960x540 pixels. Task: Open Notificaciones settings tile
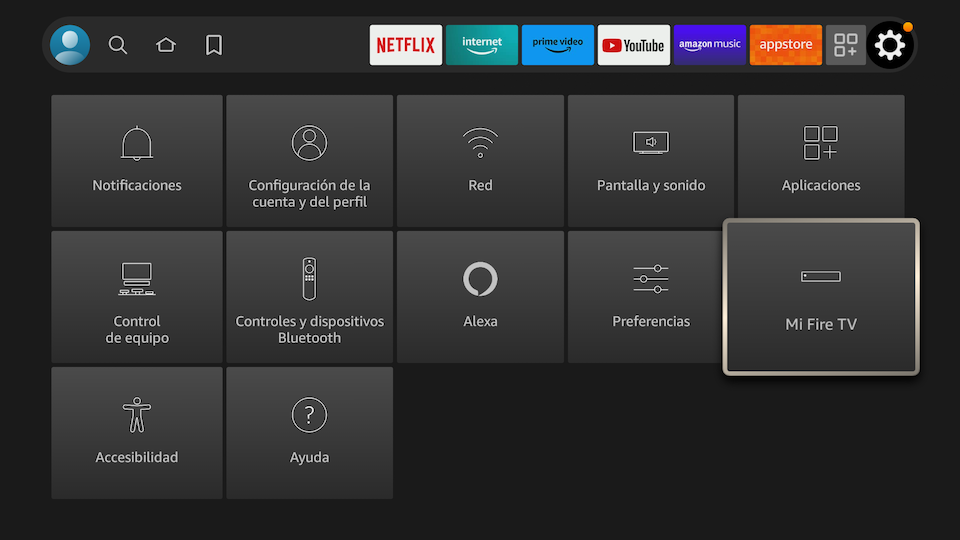(x=137, y=161)
